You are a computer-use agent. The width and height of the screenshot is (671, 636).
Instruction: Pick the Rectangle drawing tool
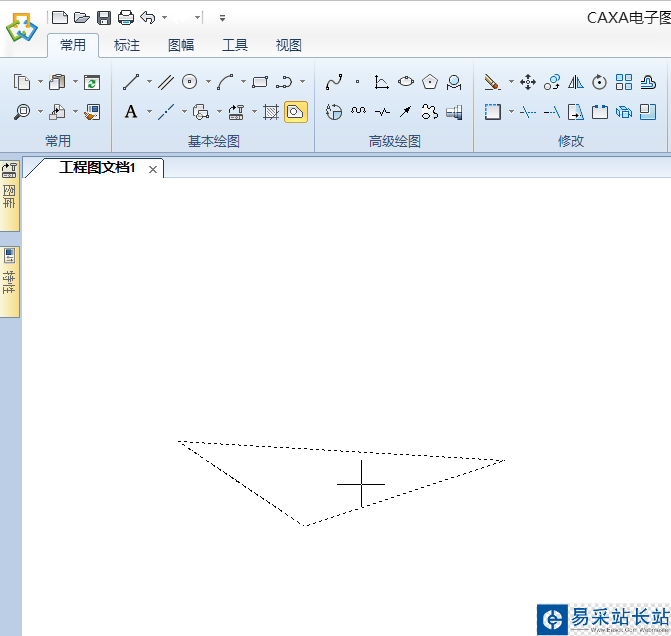(x=260, y=82)
